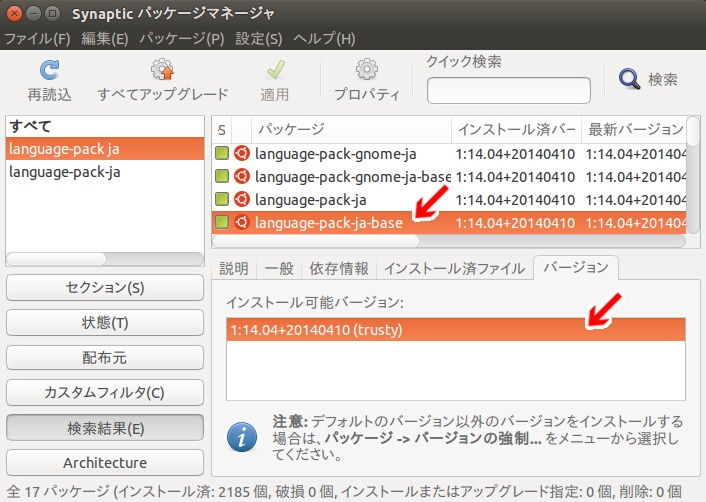706x502 pixels.
Task: Switch to the インストール済ファイル tab
Action: pyautogui.click(x=454, y=269)
